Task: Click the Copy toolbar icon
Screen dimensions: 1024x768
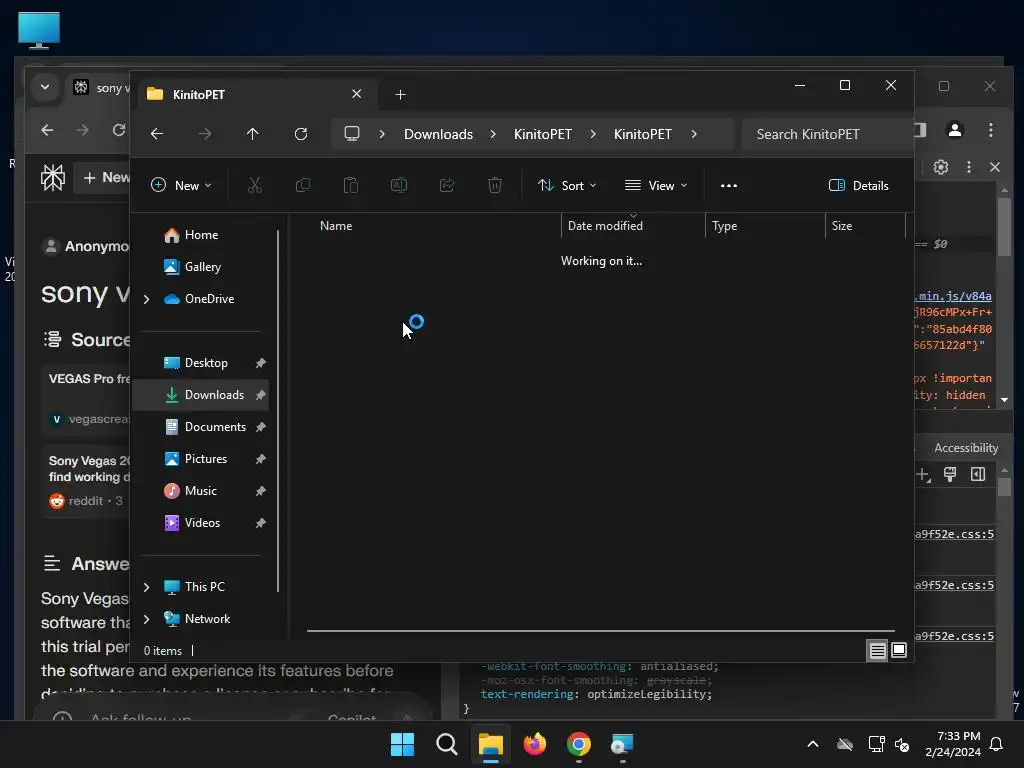Action: click(303, 185)
